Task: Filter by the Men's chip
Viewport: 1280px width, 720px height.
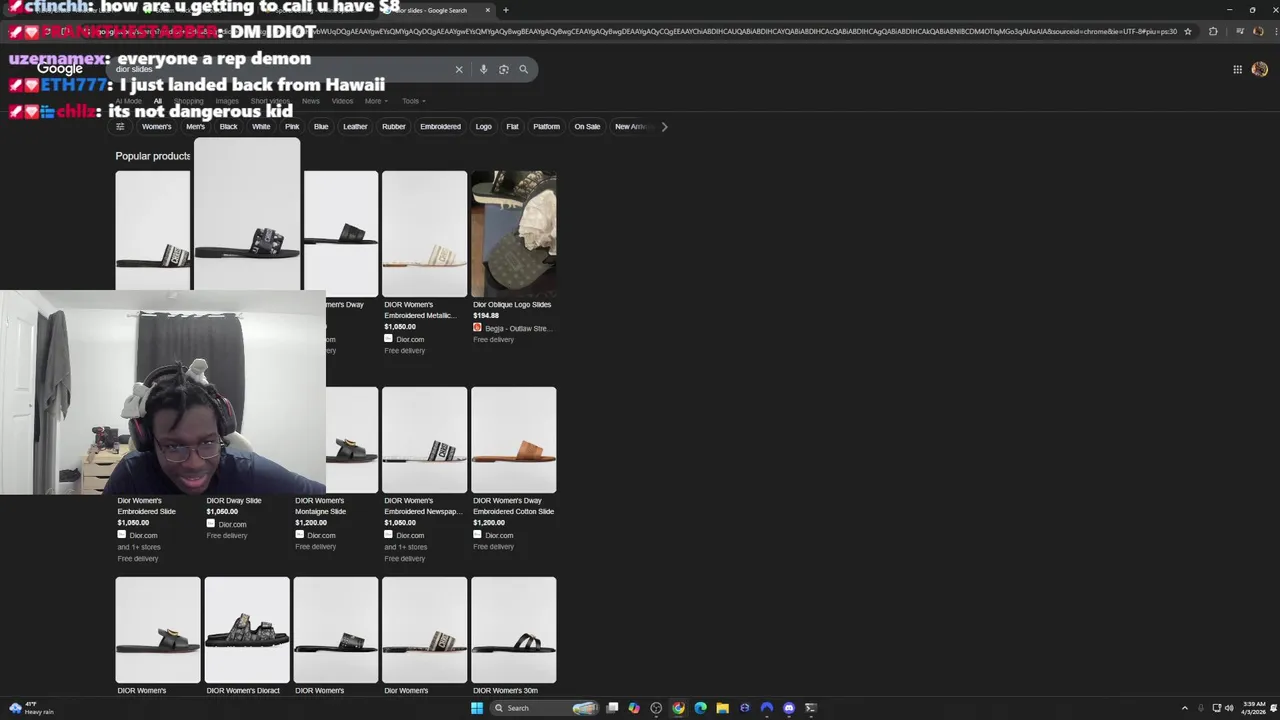Action: (x=195, y=127)
